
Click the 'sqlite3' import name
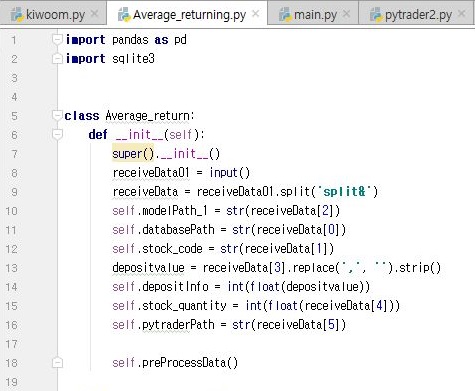[x=133, y=59]
